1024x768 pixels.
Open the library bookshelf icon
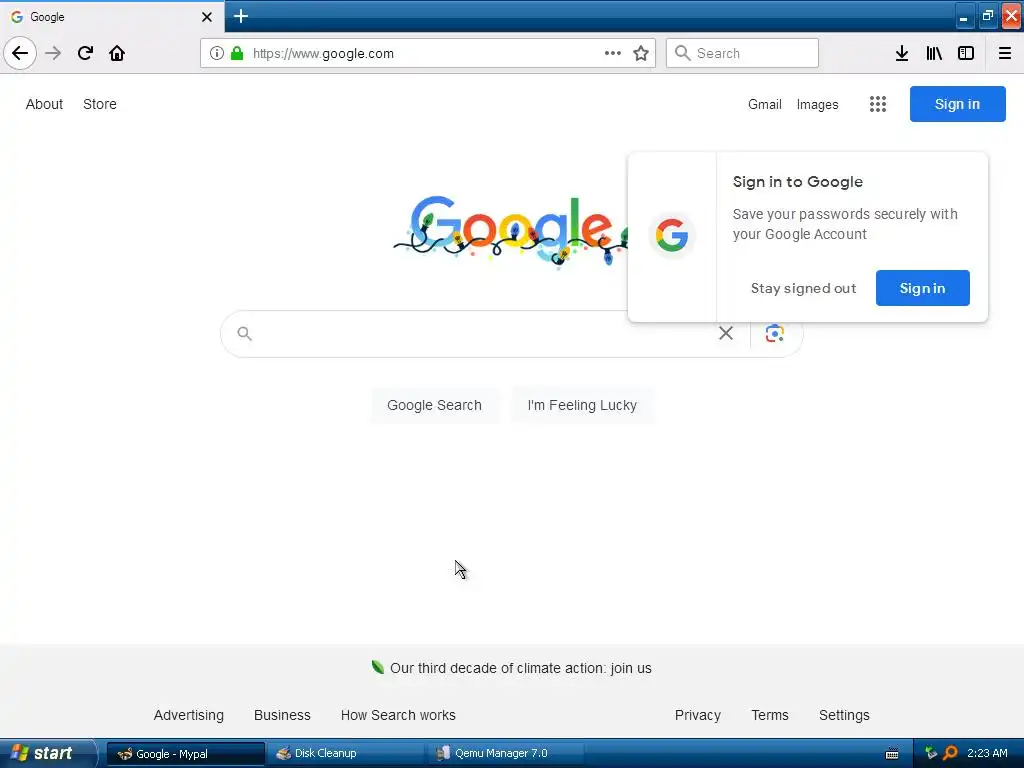click(x=934, y=53)
